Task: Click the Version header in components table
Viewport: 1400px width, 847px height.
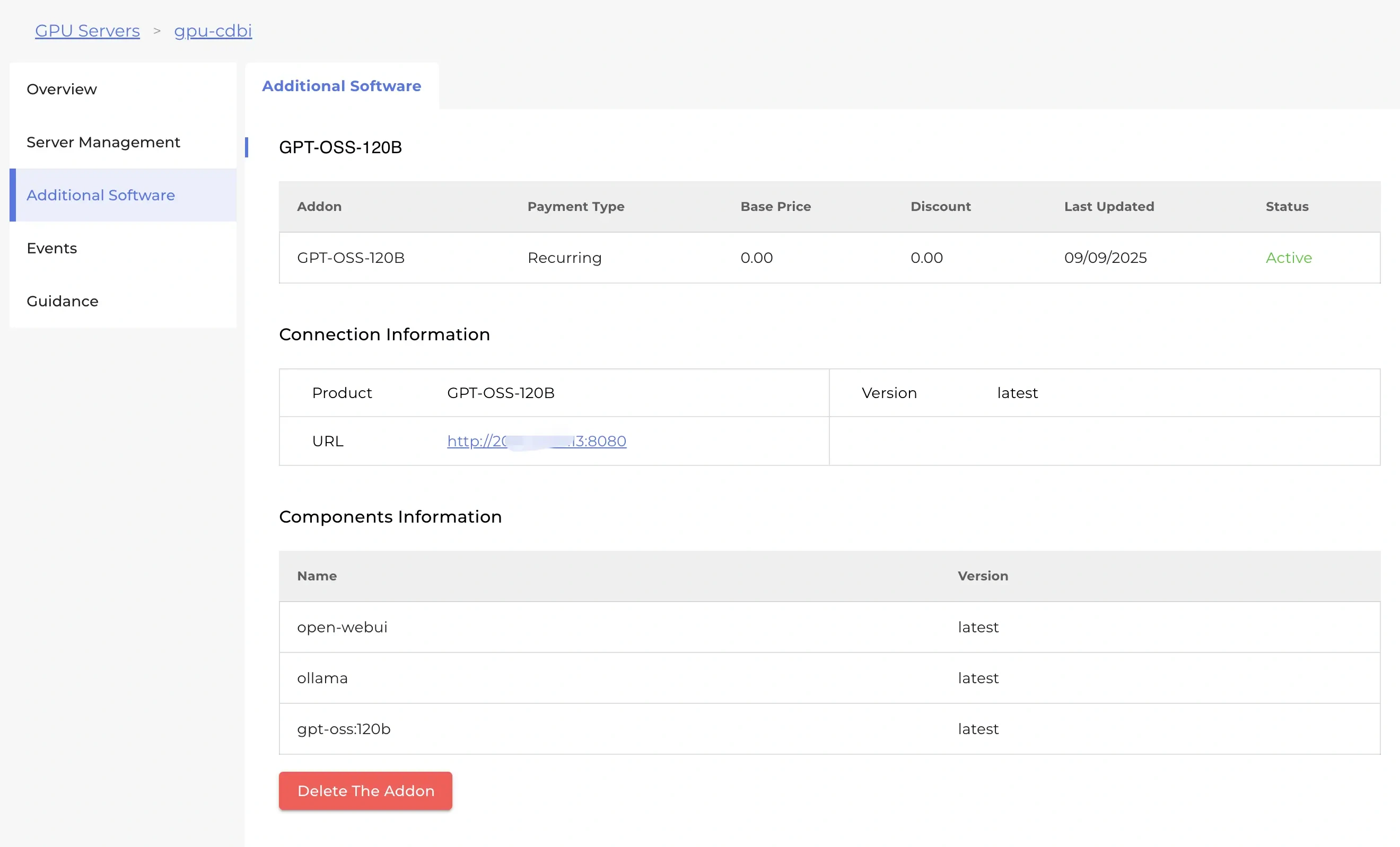Action: 982,576
